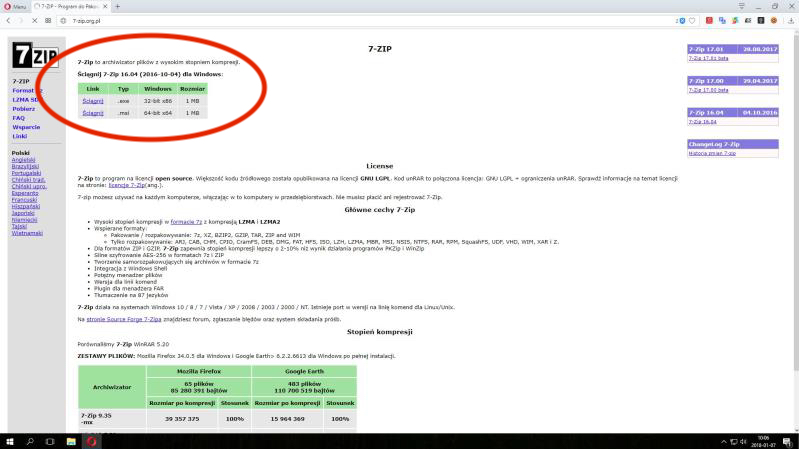Bookmark page with the heart icon
The width and height of the screenshot is (799, 450).
pyautogui.click(x=692, y=21)
